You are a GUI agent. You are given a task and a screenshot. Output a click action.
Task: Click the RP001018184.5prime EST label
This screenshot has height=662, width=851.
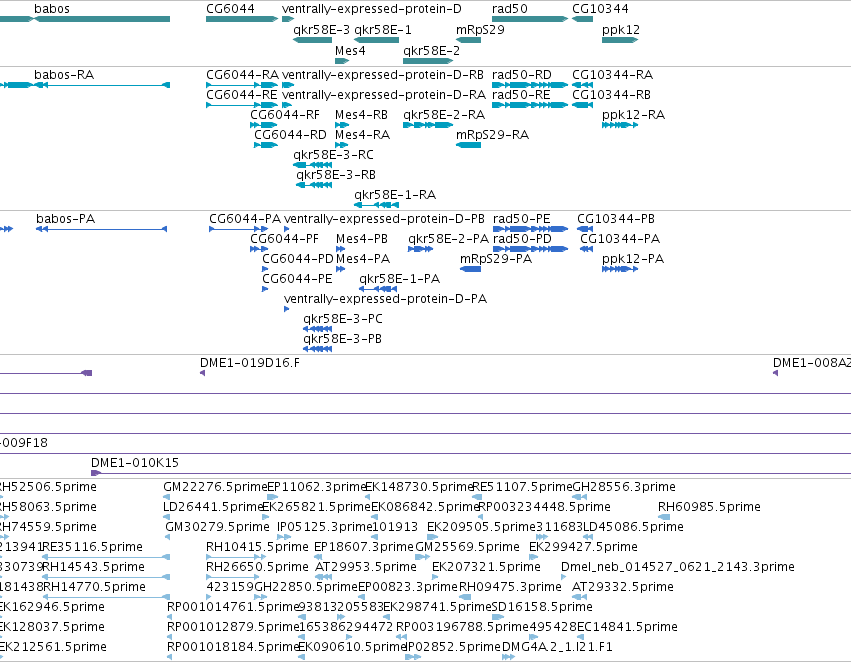click(x=233, y=647)
